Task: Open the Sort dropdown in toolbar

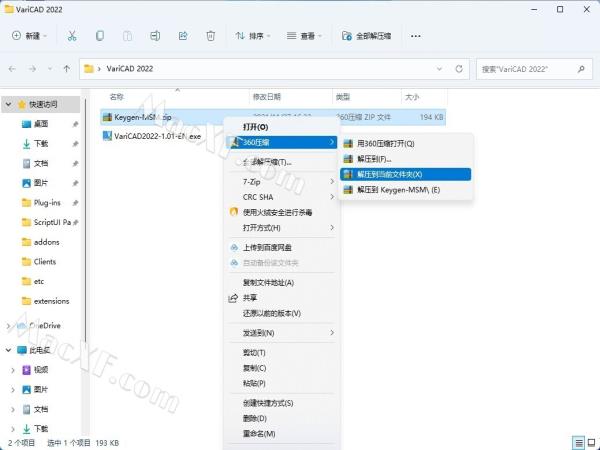Action: point(253,36)
